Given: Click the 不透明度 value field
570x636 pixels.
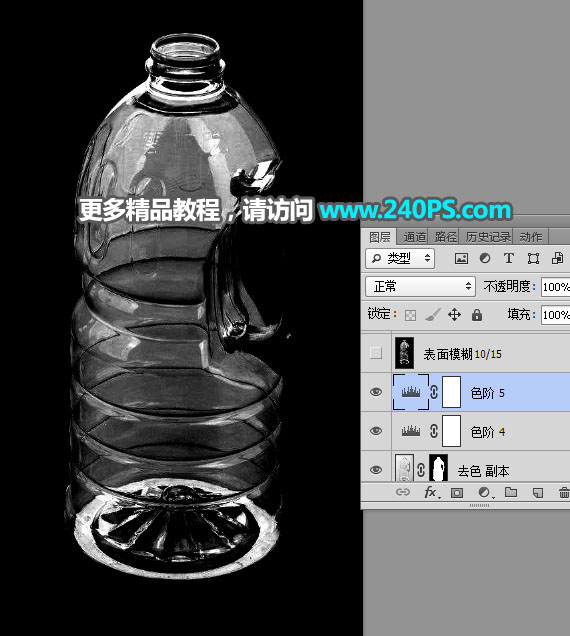Looking at the screenshot, I should 555,287.
